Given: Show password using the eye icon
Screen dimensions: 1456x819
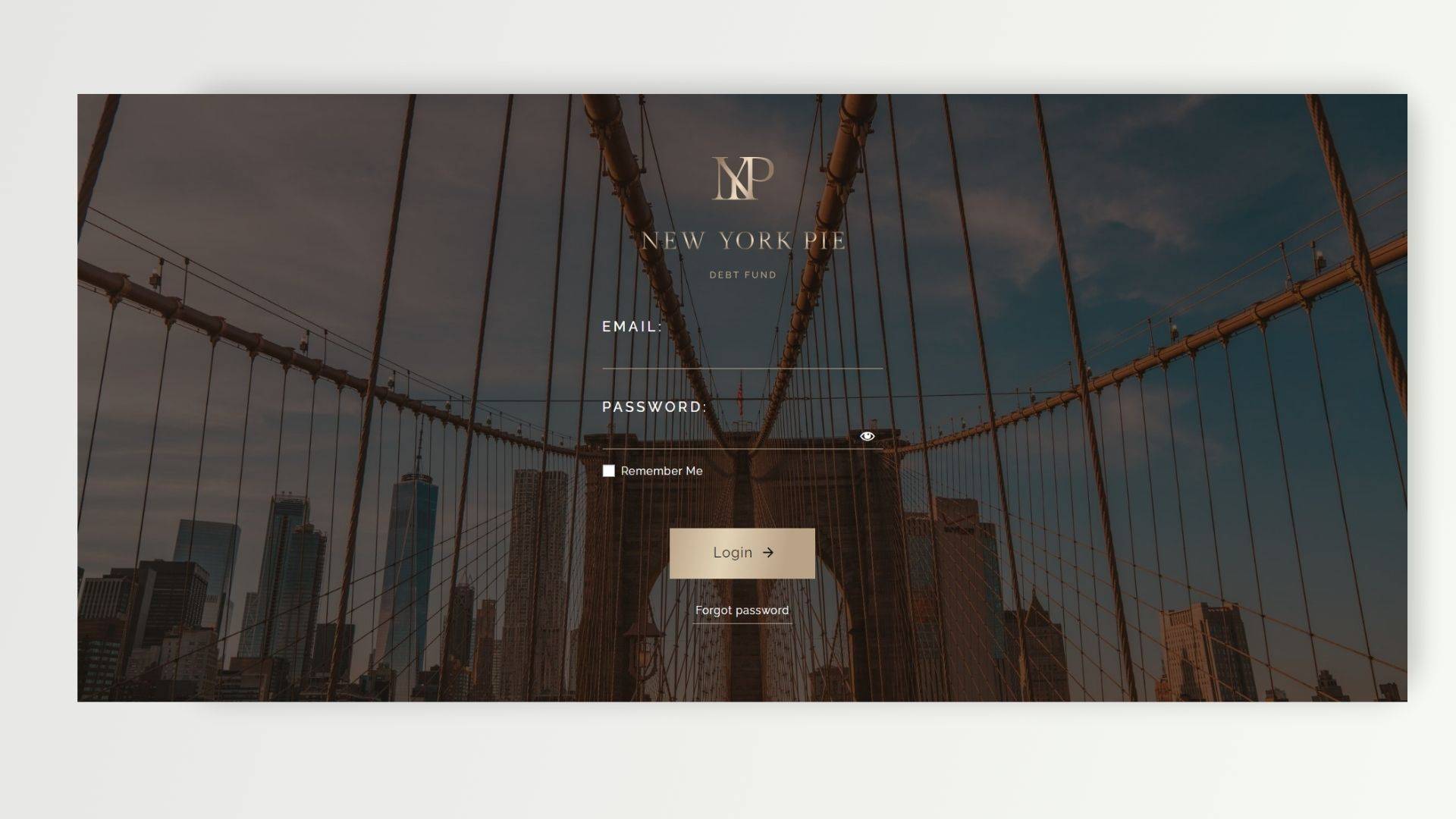Looking at the screenshot, I should pyautogui.click(x=868, y=436).
